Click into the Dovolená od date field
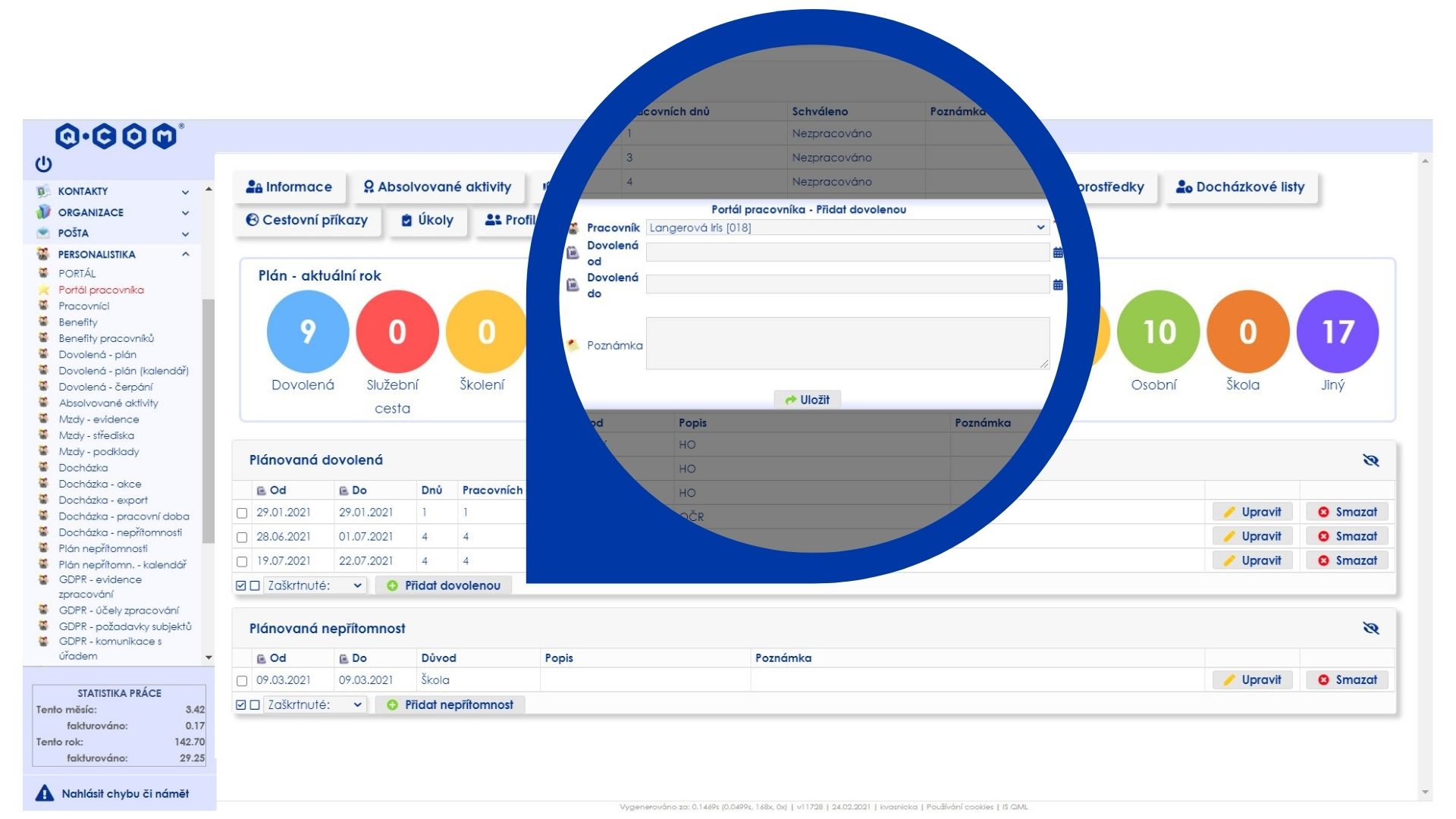Screen dimensions: 1456x819 (847, 253)
